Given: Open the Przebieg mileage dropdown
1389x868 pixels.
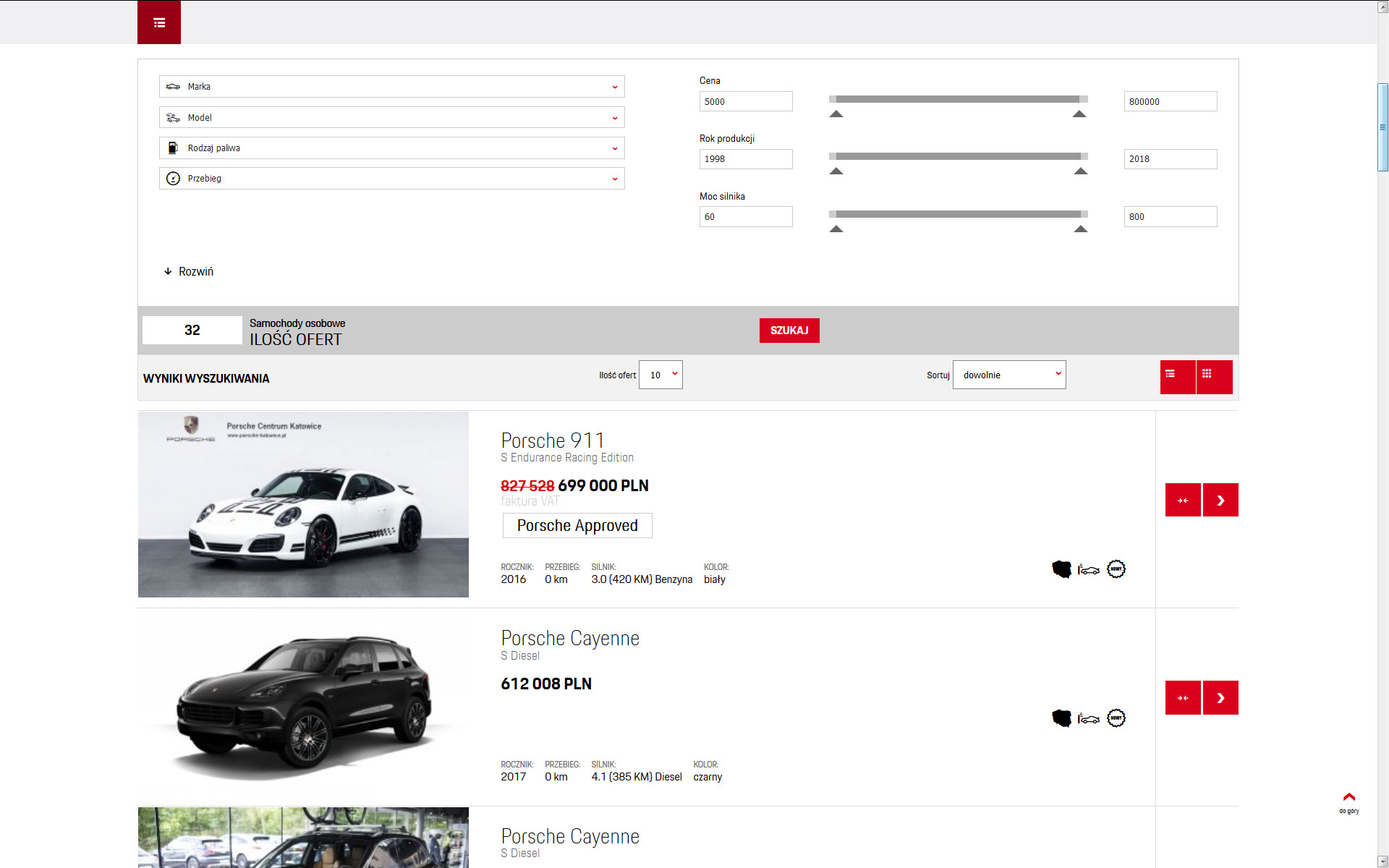Looking at the screenshot, I should pyautogui.click(x=391, y=178).
